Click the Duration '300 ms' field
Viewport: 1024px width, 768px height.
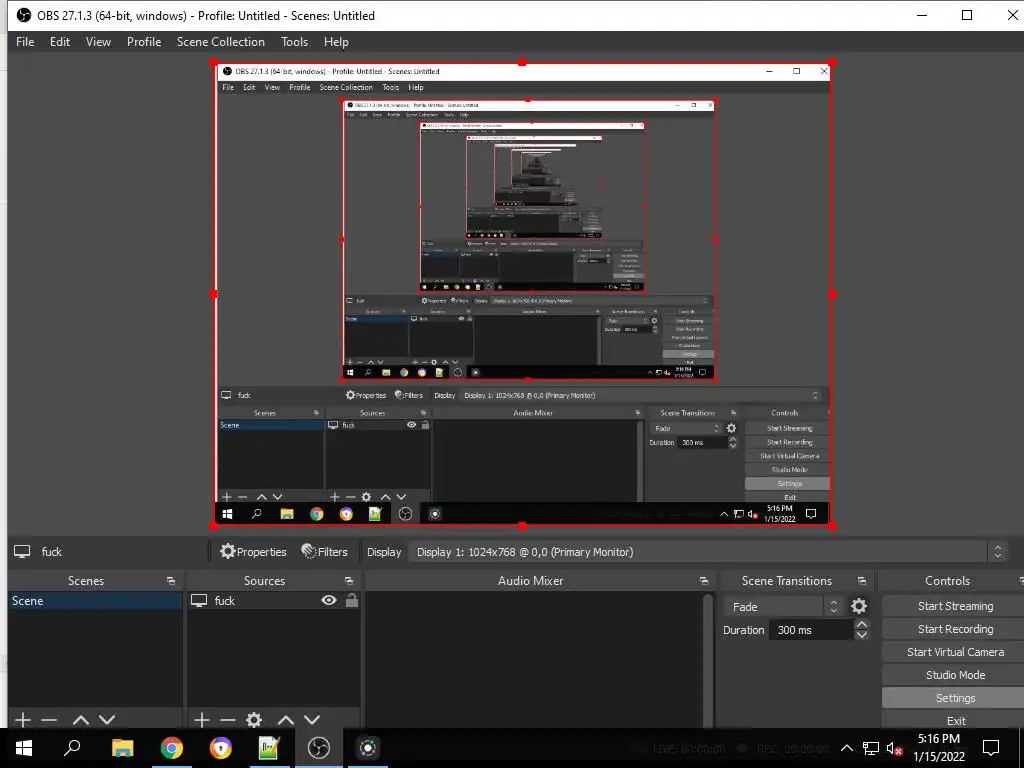[x=810, y=630]
